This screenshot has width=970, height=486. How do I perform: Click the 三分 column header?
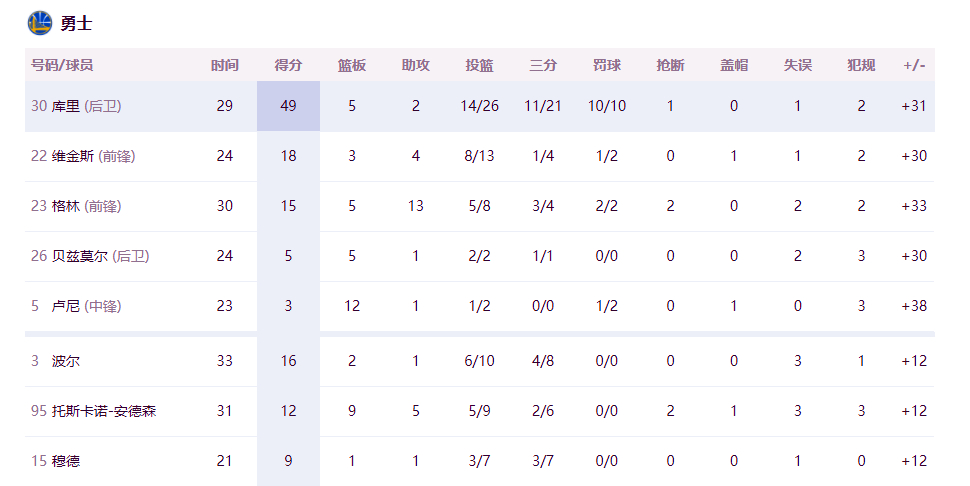[543, 65]
